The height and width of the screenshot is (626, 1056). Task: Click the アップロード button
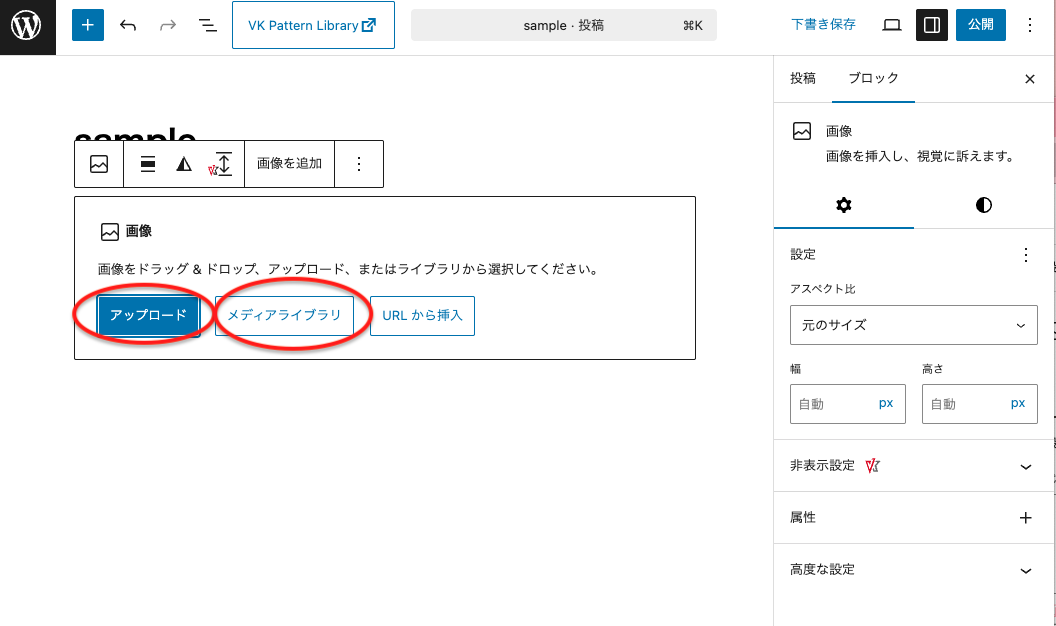(x=149, y=316)
